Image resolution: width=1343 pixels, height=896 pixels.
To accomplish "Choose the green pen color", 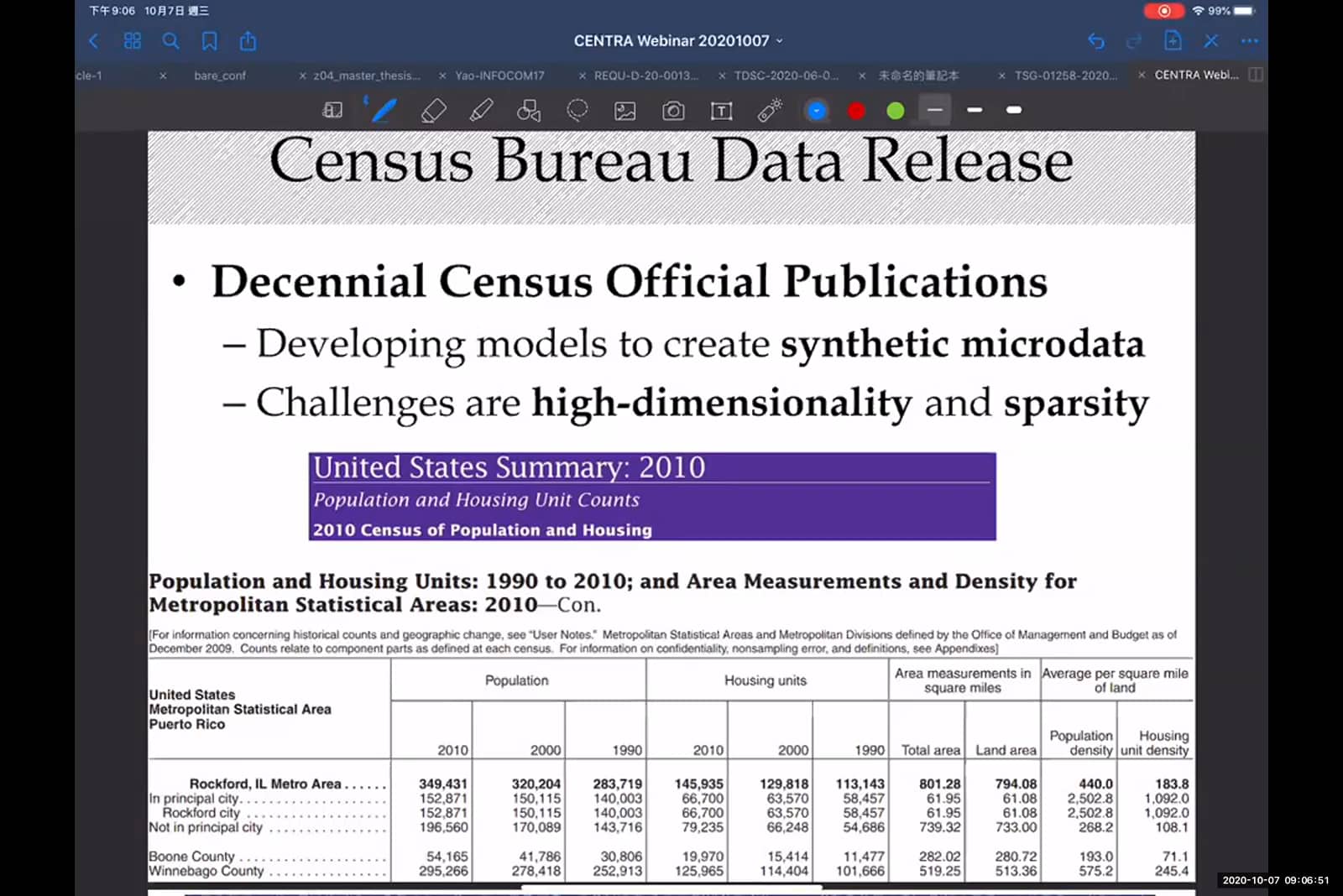I will (x=896, y=111).
